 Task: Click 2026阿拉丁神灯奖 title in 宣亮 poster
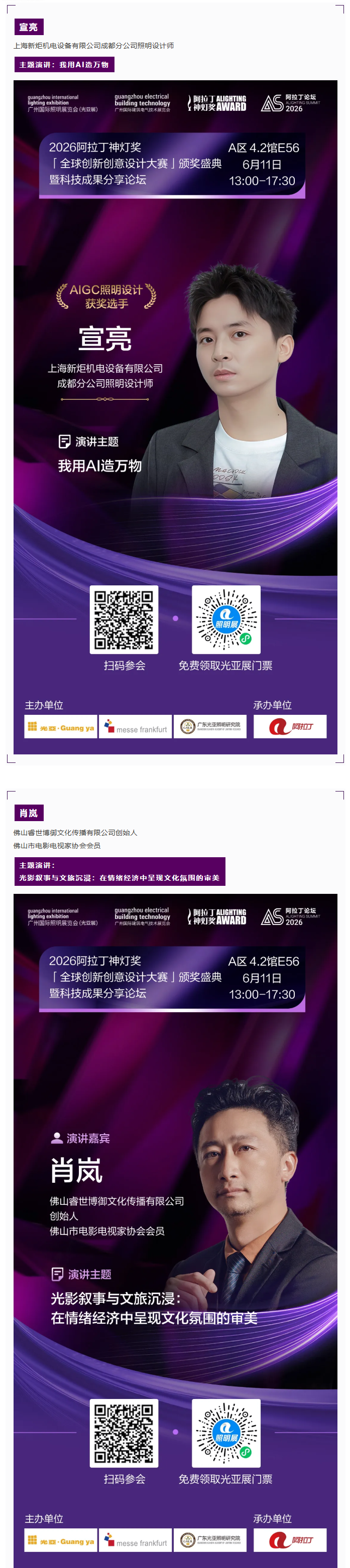(95, 147)
